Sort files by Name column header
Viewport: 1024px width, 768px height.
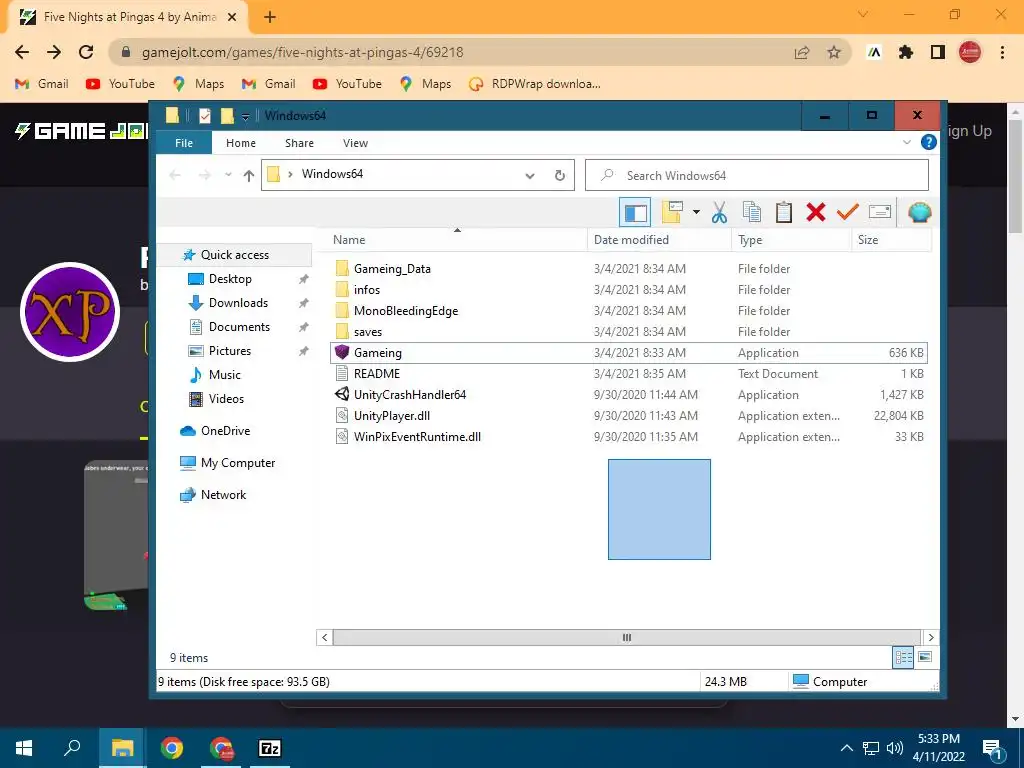coord(453,240)
